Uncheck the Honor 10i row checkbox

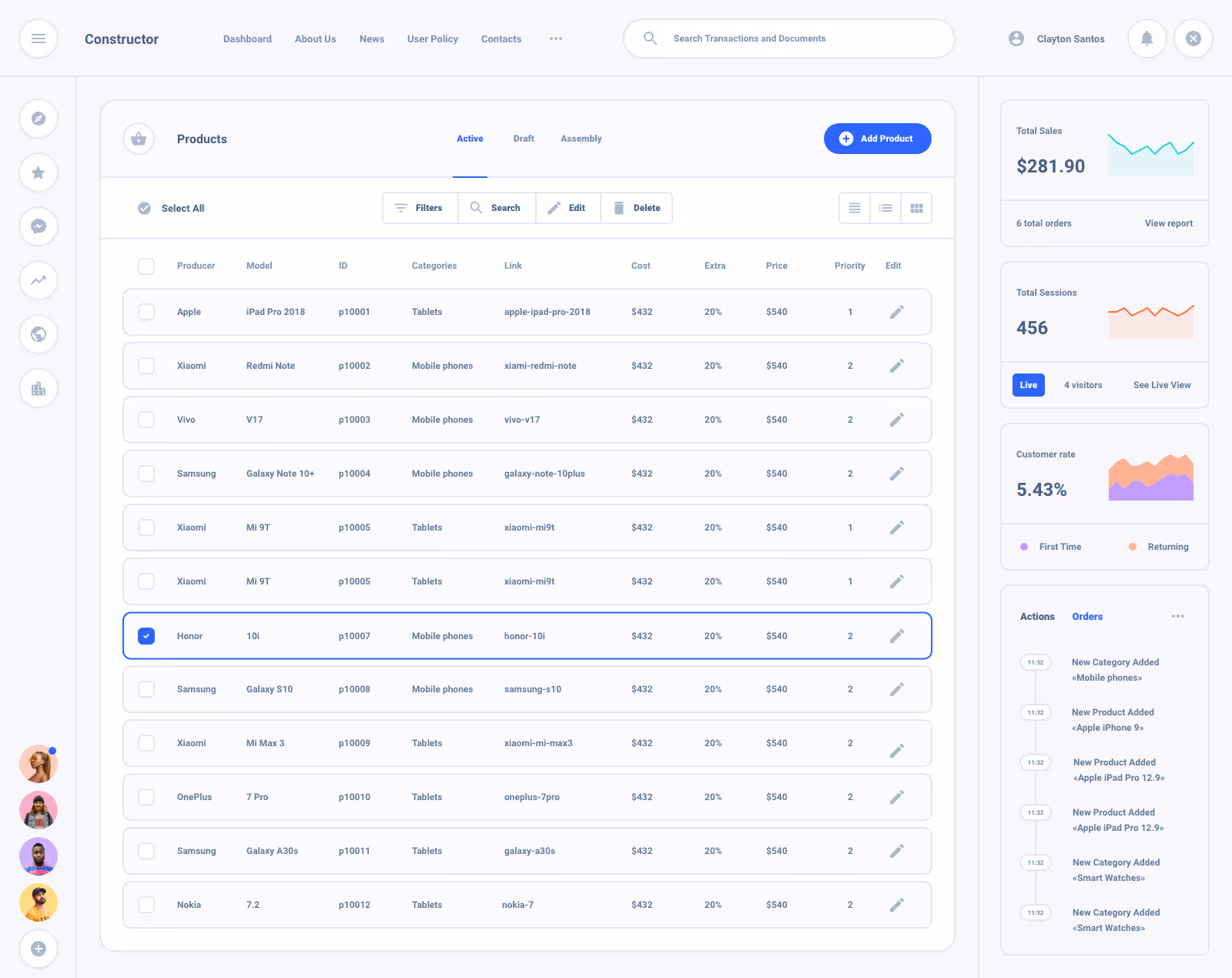[146, 636]
